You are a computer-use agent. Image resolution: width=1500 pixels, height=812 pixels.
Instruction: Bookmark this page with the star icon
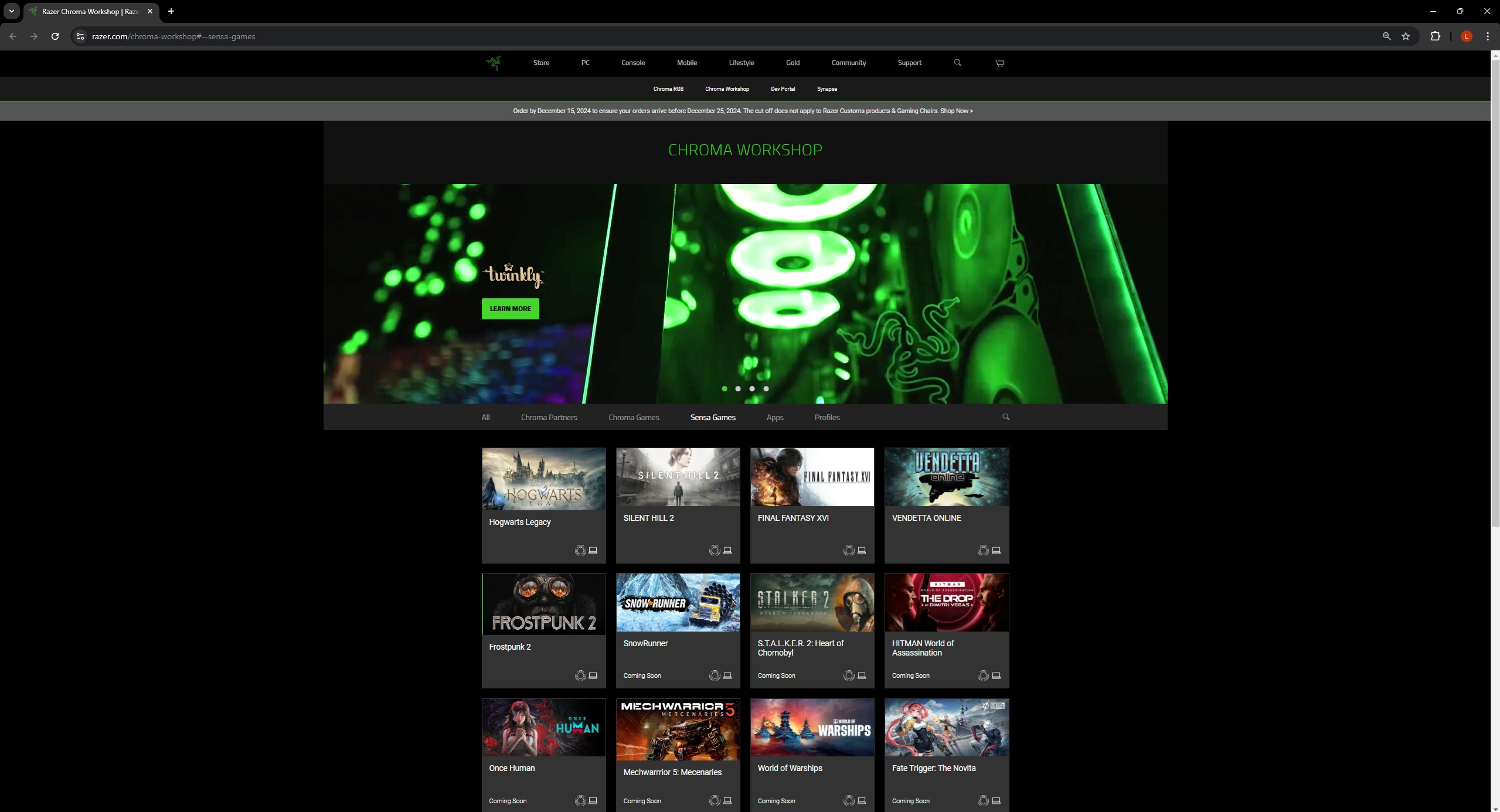tap(1405, 36)
